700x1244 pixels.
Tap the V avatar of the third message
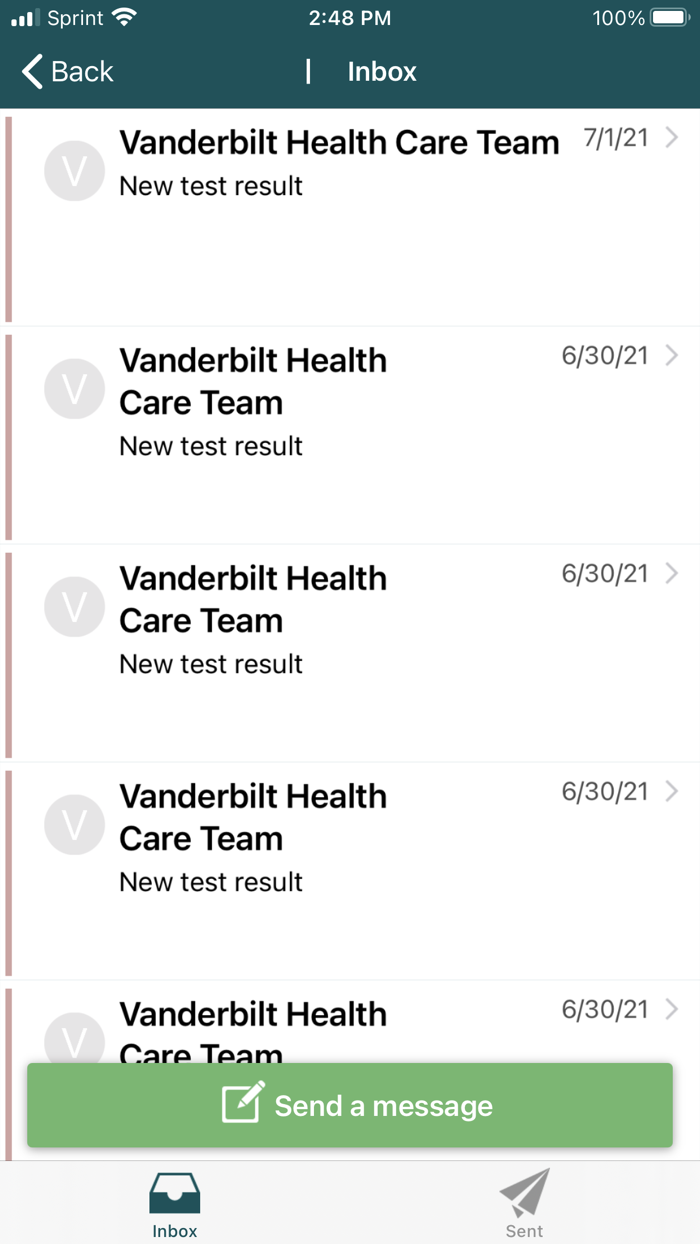click(x=74, y=606)
